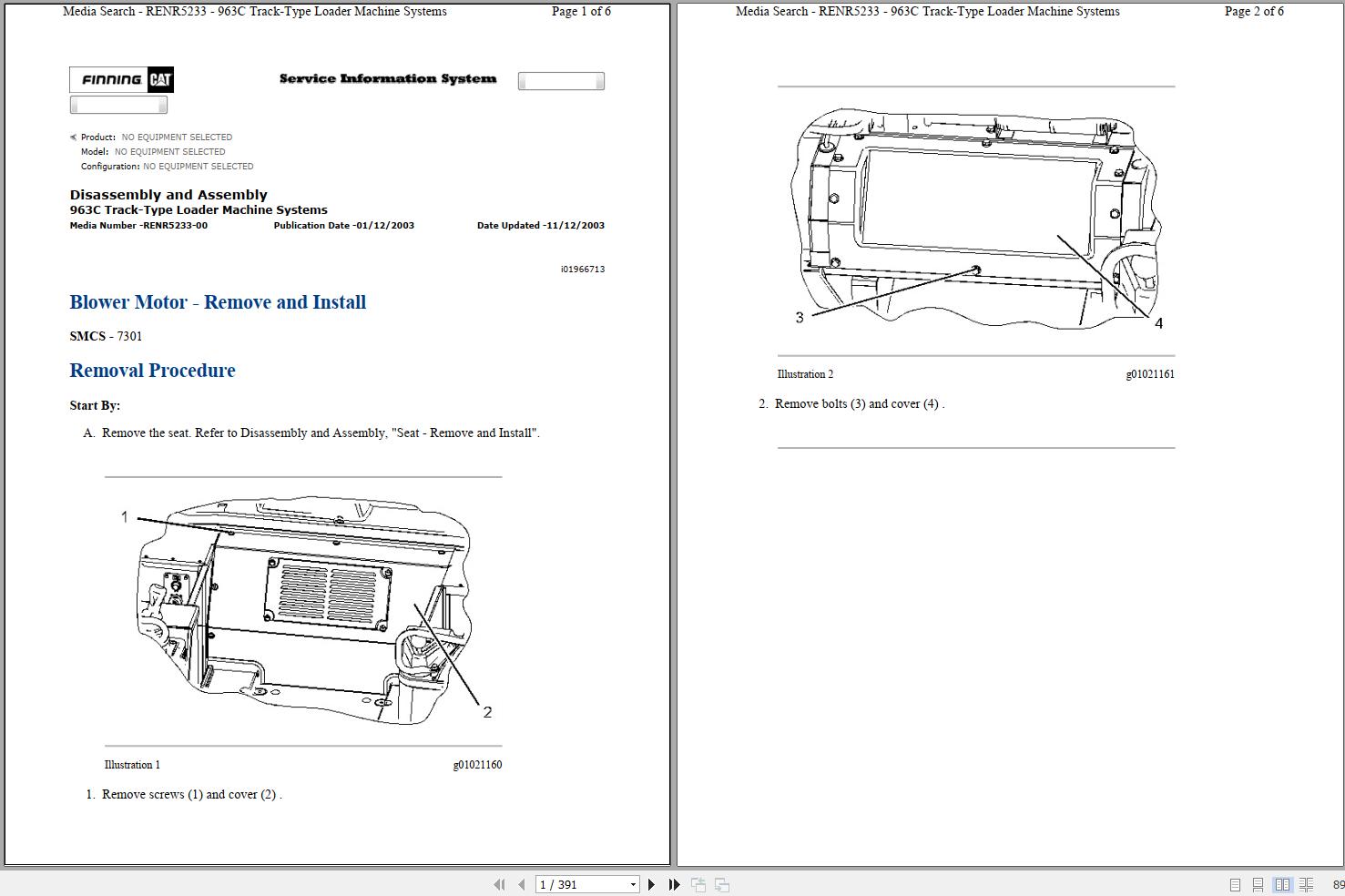This screenshot has height=896, width=1345.
Task: Click the Configuration: NO EQUIPMENT SELECTED line
Action: [x=168, y=167]
